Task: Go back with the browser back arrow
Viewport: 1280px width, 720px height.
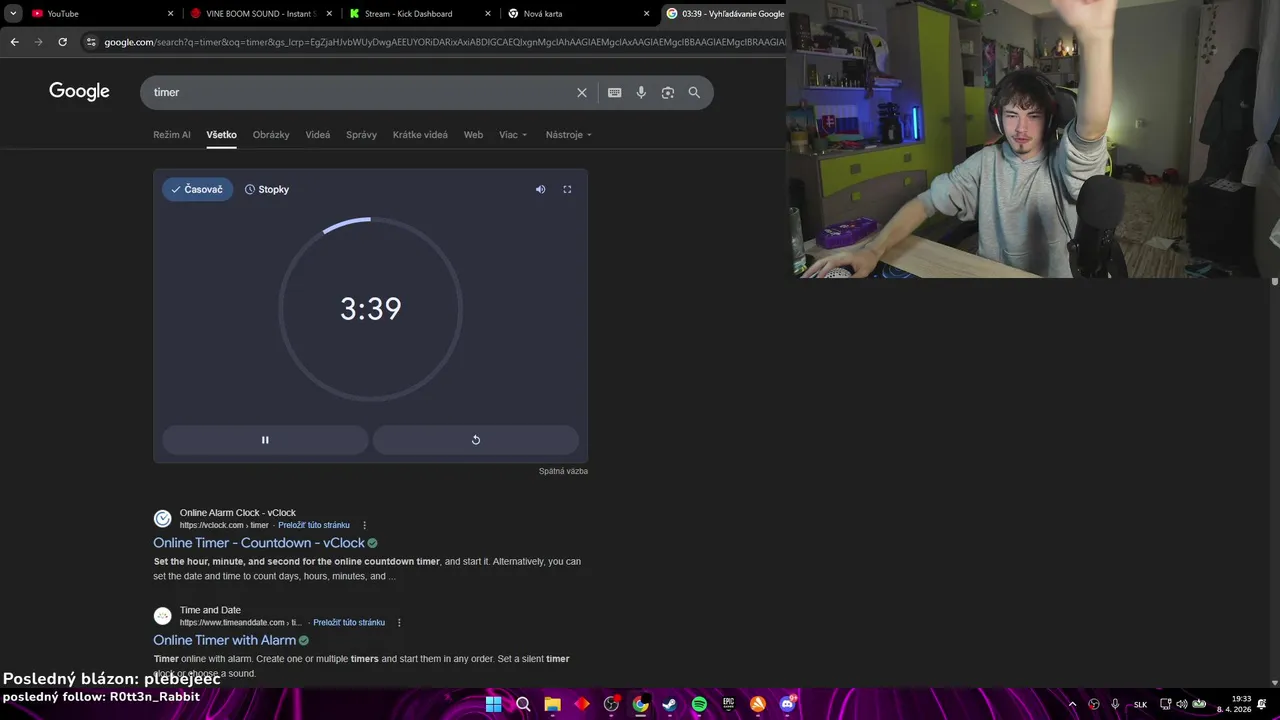Action: 14,42
